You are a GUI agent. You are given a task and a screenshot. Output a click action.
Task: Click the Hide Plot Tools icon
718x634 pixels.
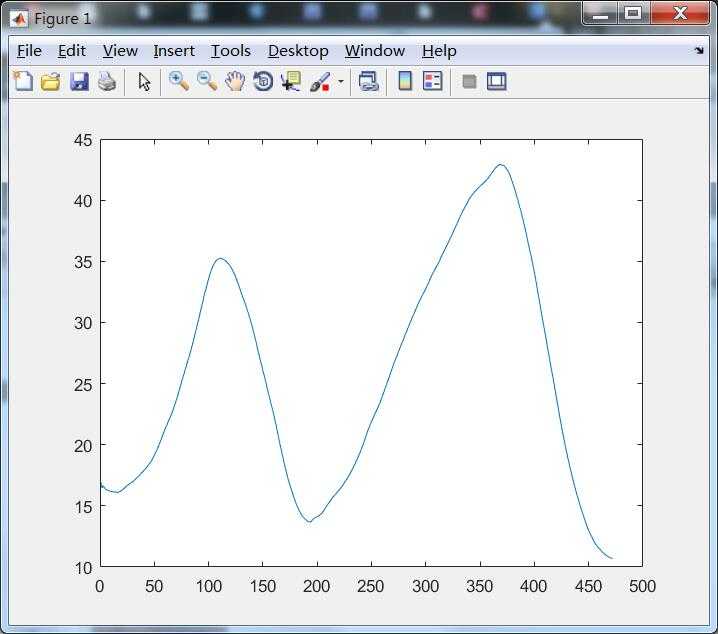(469, 81)
